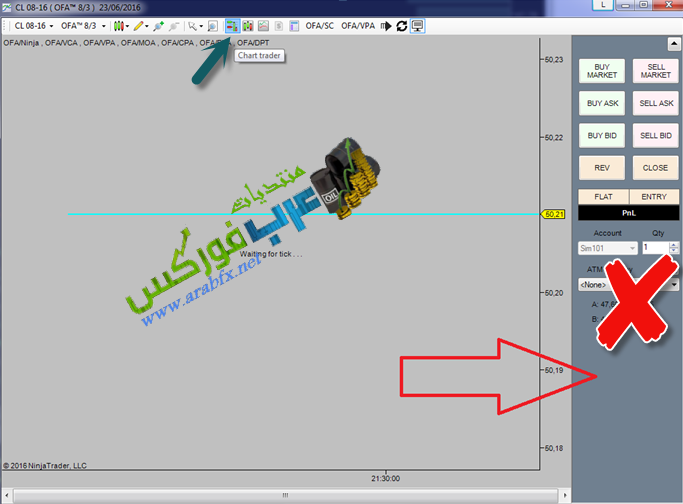Click OFA/SC in the toolbar
The height and width of the screenshot is (504, 683).
point(320,26)
